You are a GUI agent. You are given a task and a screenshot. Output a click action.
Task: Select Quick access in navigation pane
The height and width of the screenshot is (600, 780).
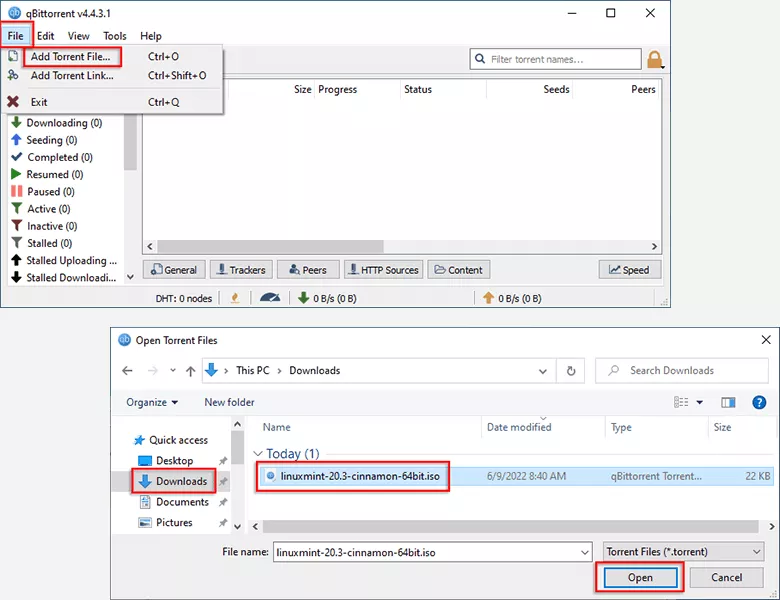[171, 440]
